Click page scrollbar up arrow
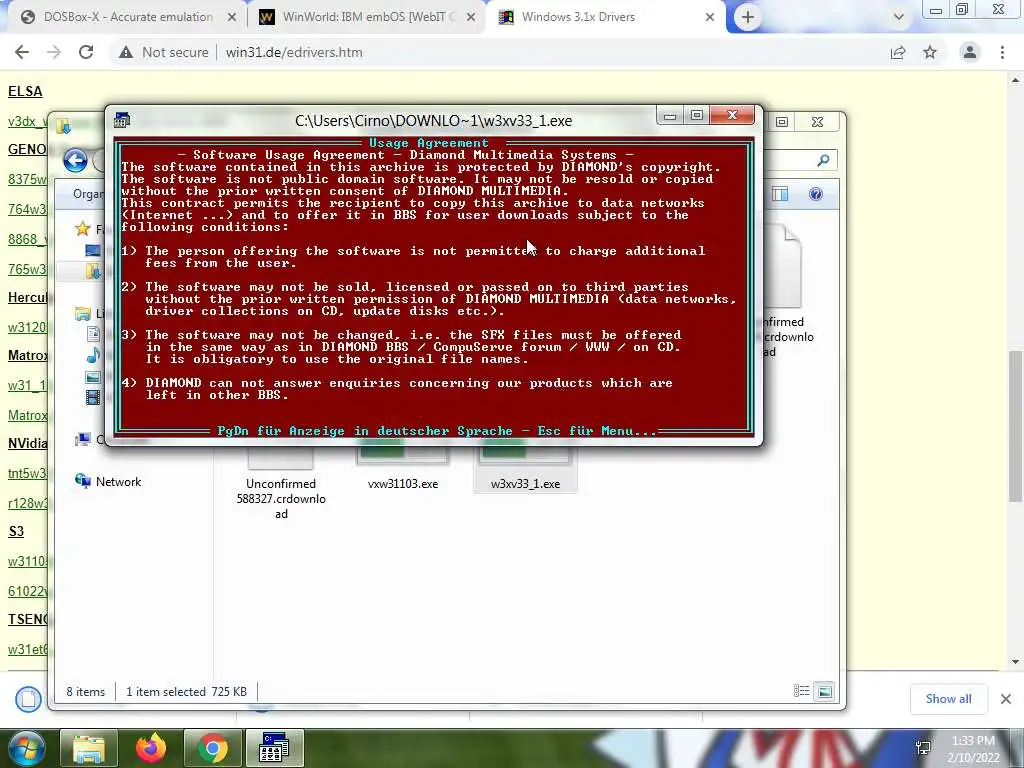The image size is (1024, 768). coord(1015,80)
